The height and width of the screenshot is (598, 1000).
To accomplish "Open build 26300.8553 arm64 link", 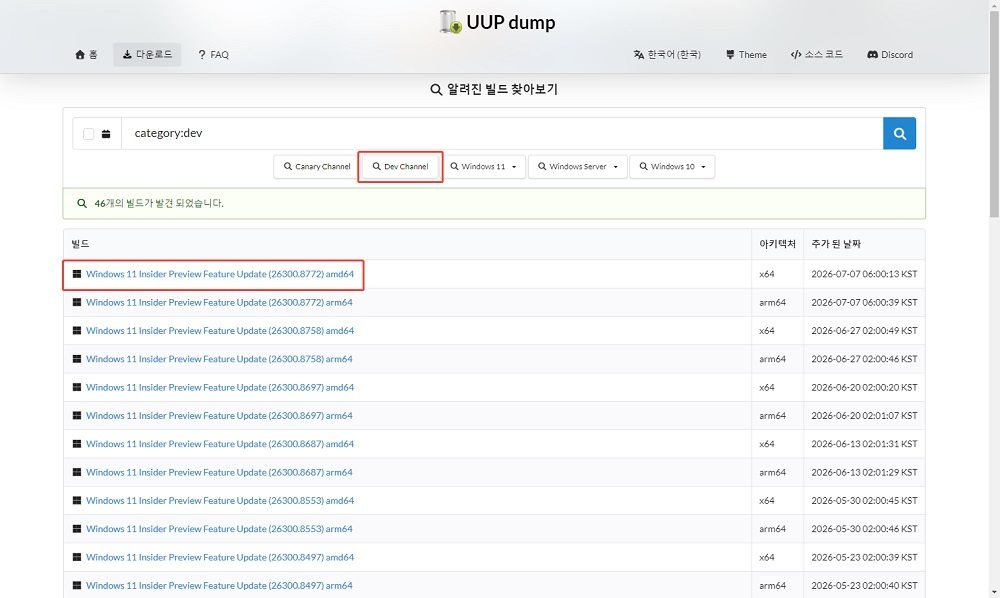I will pyautogui.click(x=219, y=529).
